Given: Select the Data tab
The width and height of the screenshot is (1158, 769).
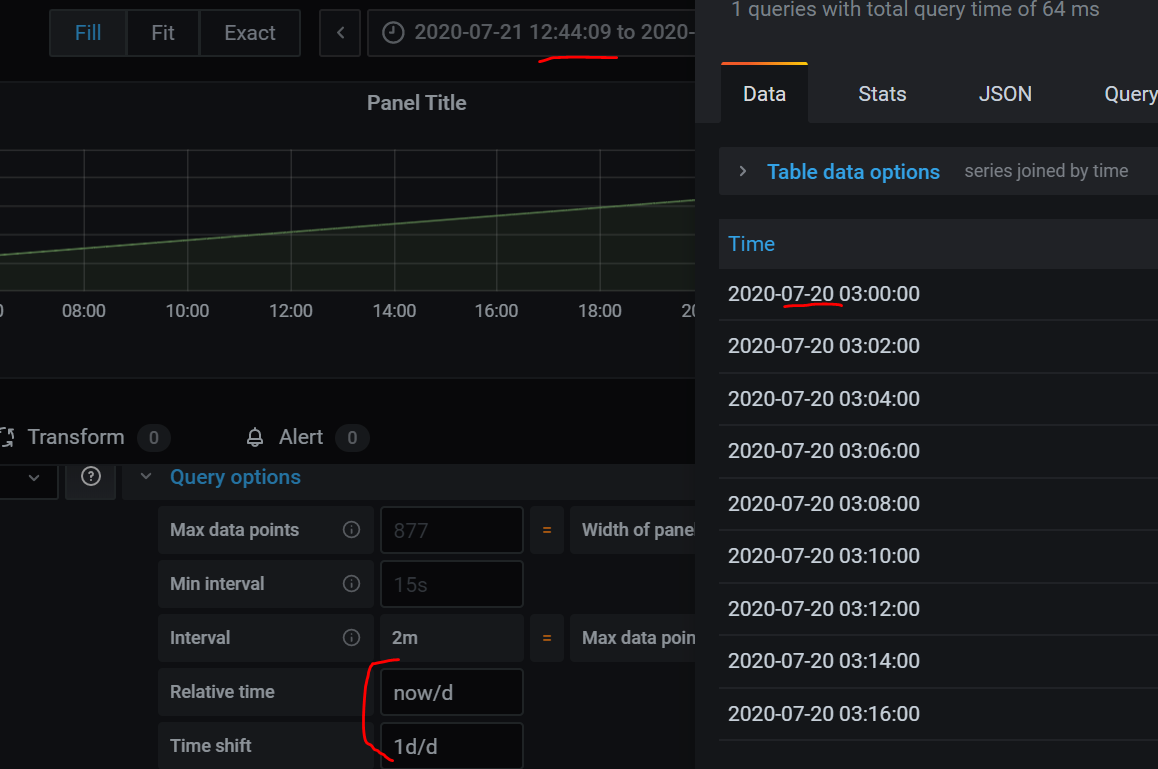Looking at the screenshot, I should pyautogui.click(x=764, y=93).
